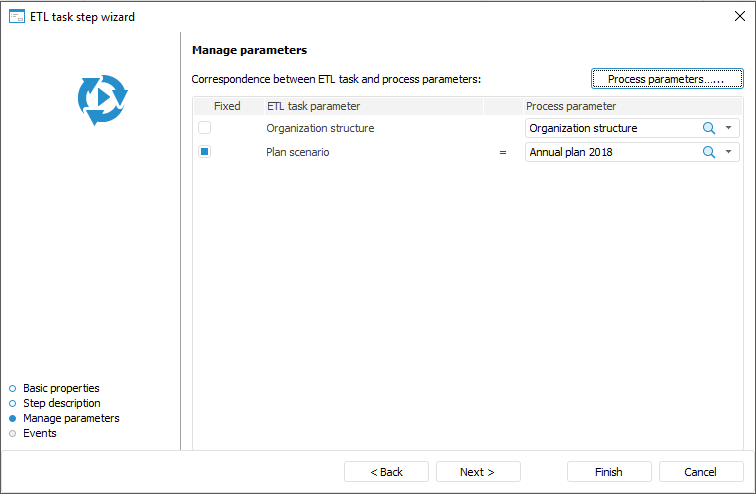Close the ETL task step wizard
Viewport: 756px width, 494px height.
(x=739, y=16)
